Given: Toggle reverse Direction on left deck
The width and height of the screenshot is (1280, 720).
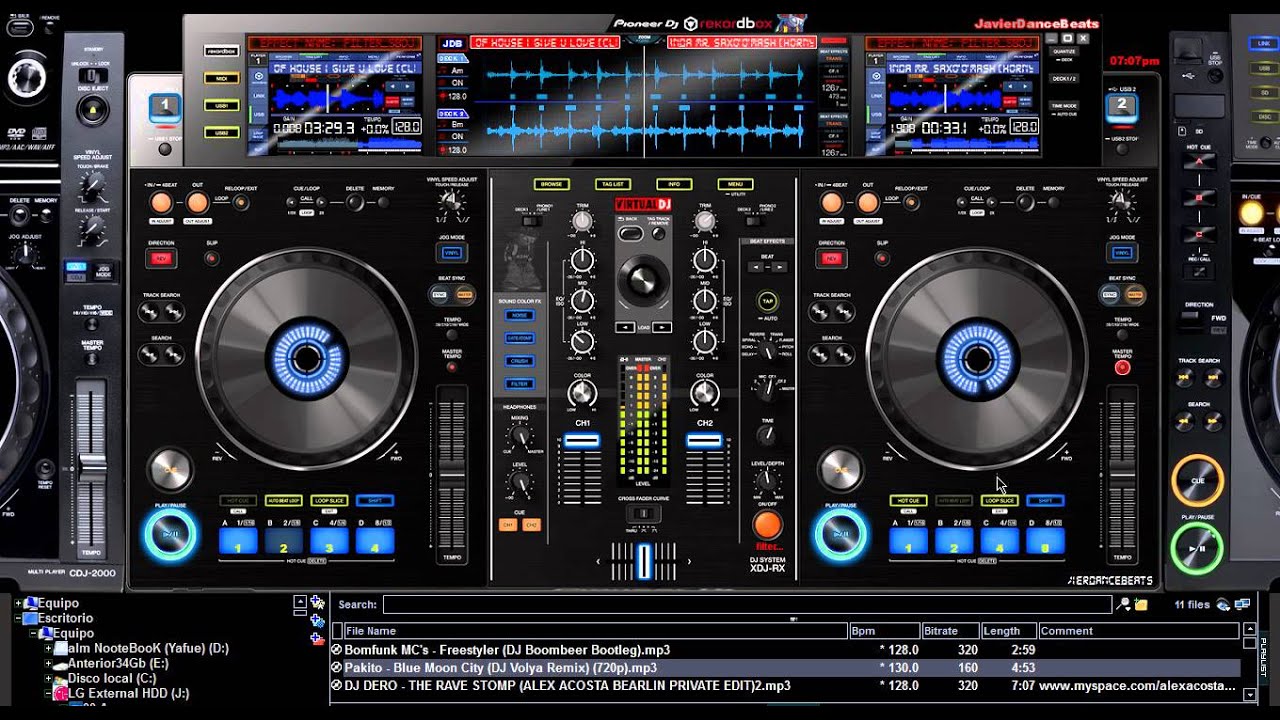Looking at the screenshot, I should [x=160, y=258].
